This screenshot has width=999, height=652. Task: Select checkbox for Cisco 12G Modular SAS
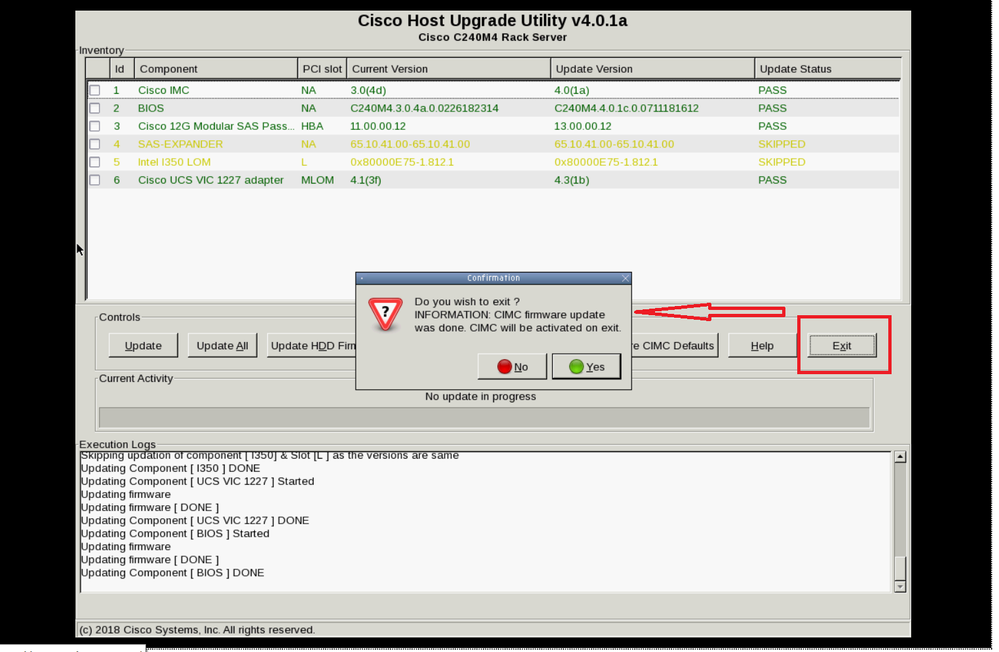(x=95, y=126)
